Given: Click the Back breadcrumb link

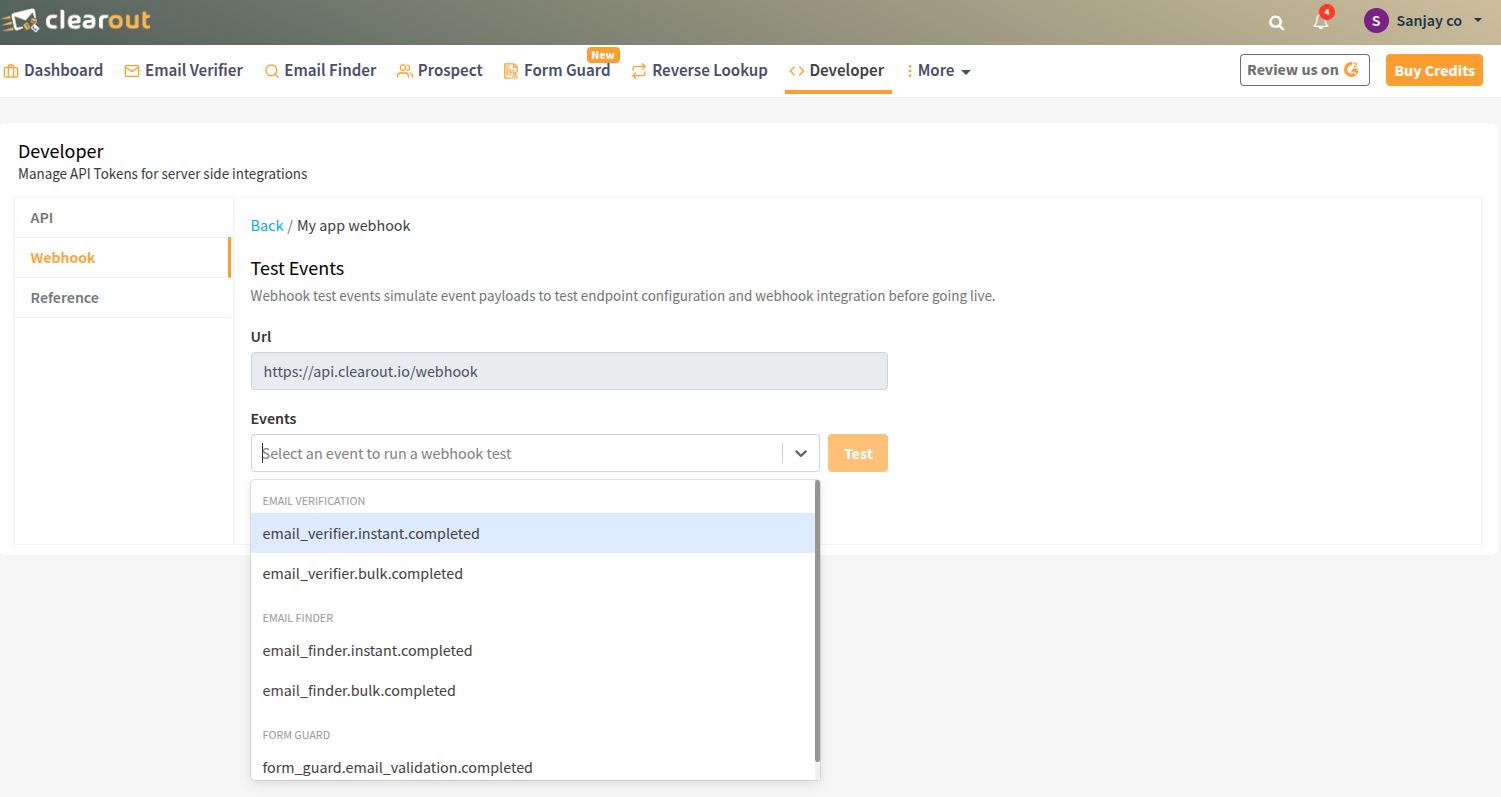Looking at the screenshot, I should 267,226.
